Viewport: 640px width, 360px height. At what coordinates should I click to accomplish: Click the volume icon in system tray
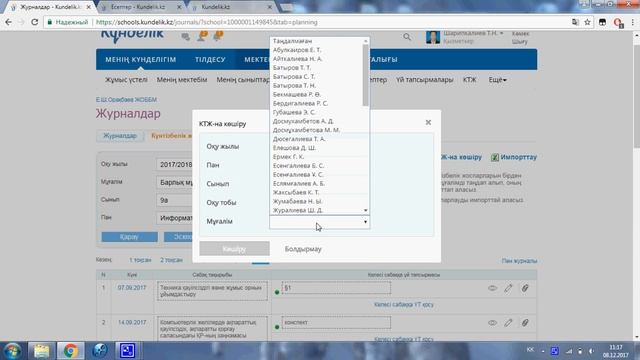tap(591, 351)
